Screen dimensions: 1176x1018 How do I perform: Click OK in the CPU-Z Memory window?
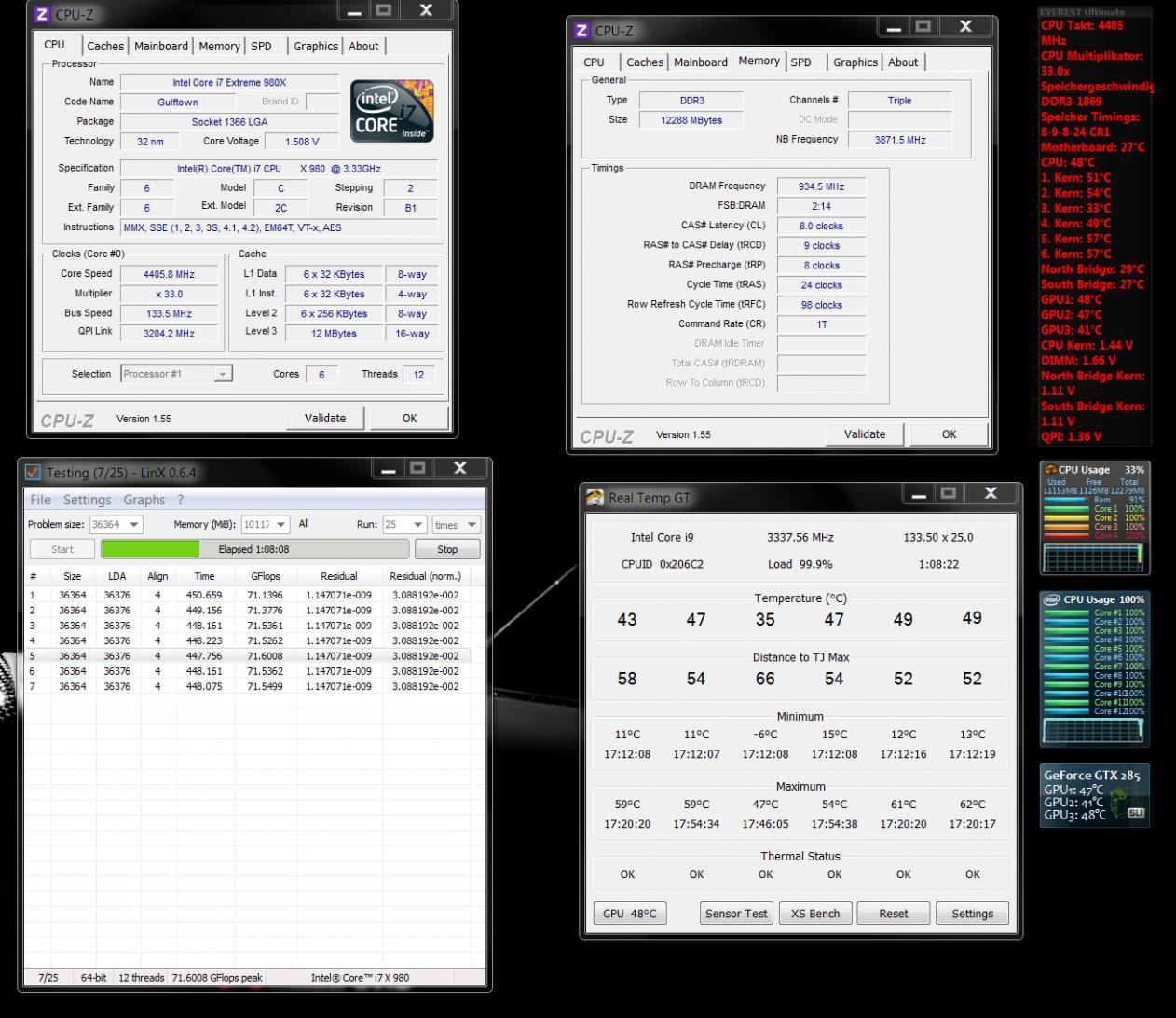(x=949, y=433)
